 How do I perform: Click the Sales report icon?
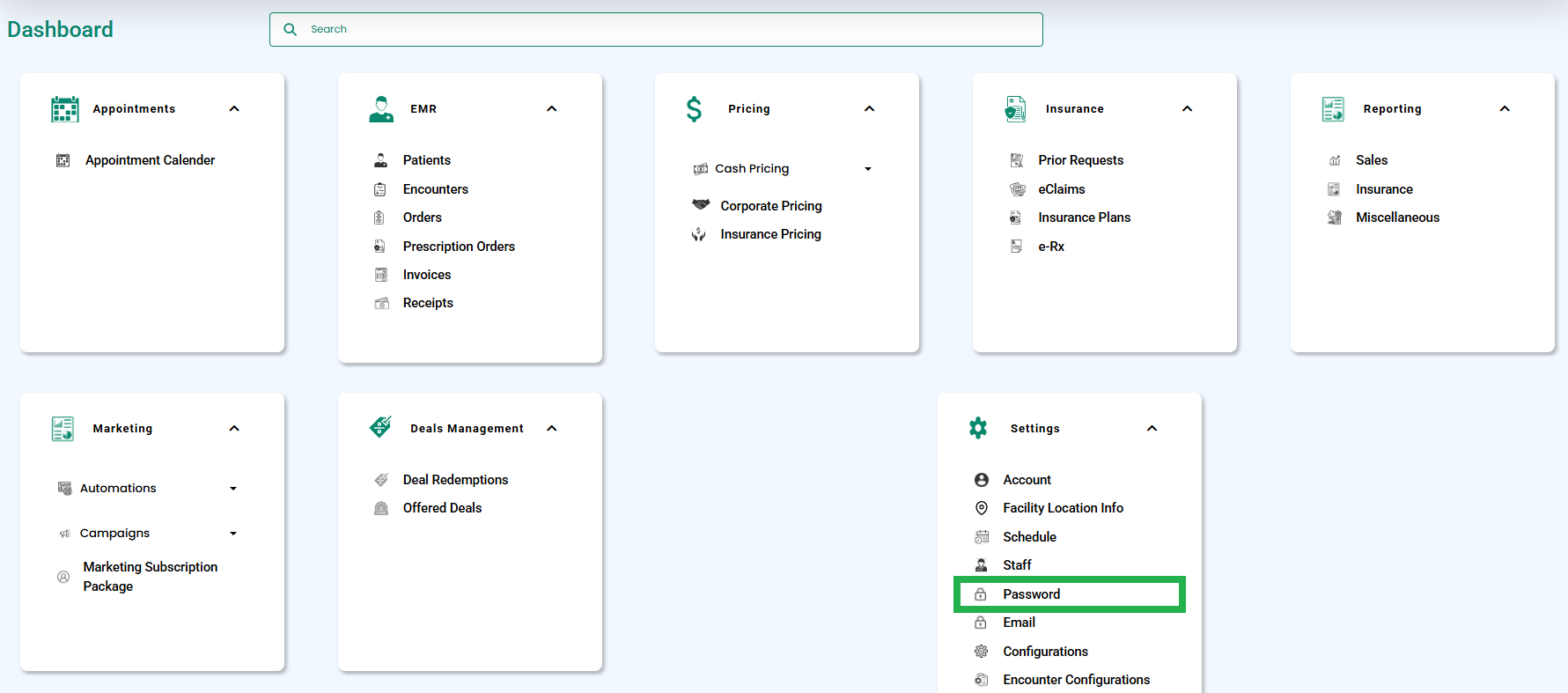pyautogui.click(x=1335, y=160)
